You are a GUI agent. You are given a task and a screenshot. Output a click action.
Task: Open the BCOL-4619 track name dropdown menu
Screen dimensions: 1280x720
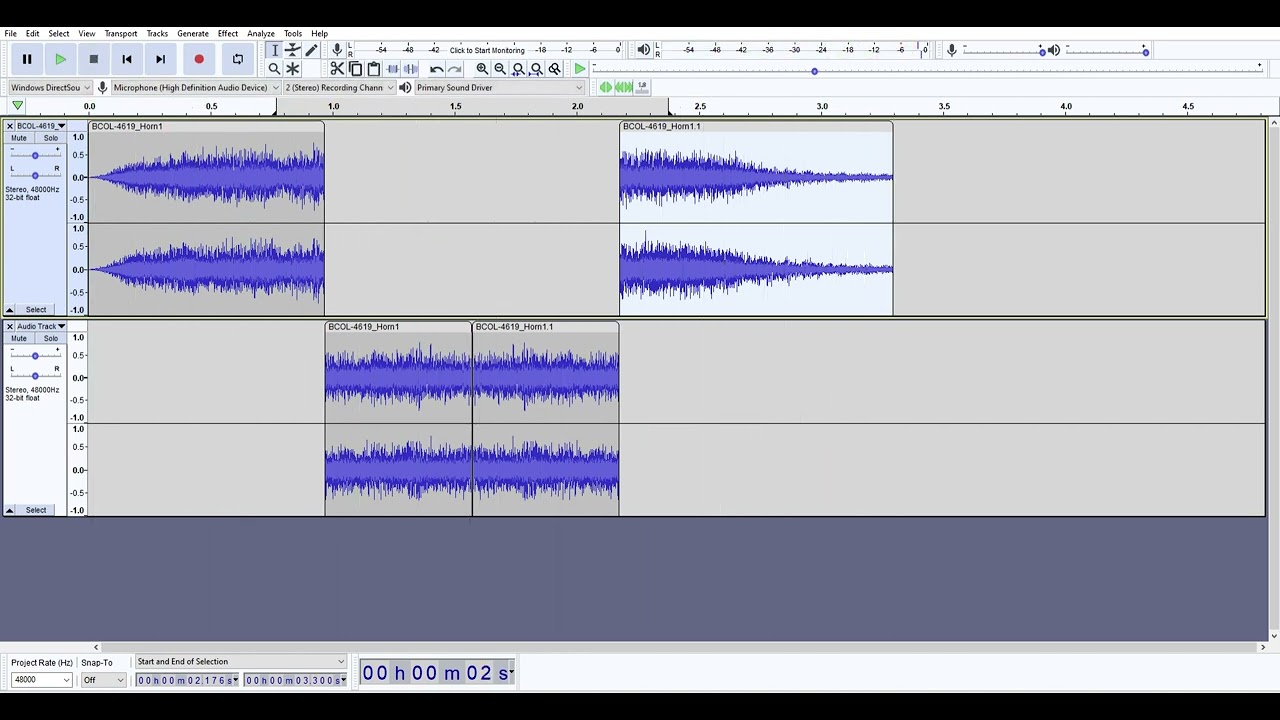(41, 126)
